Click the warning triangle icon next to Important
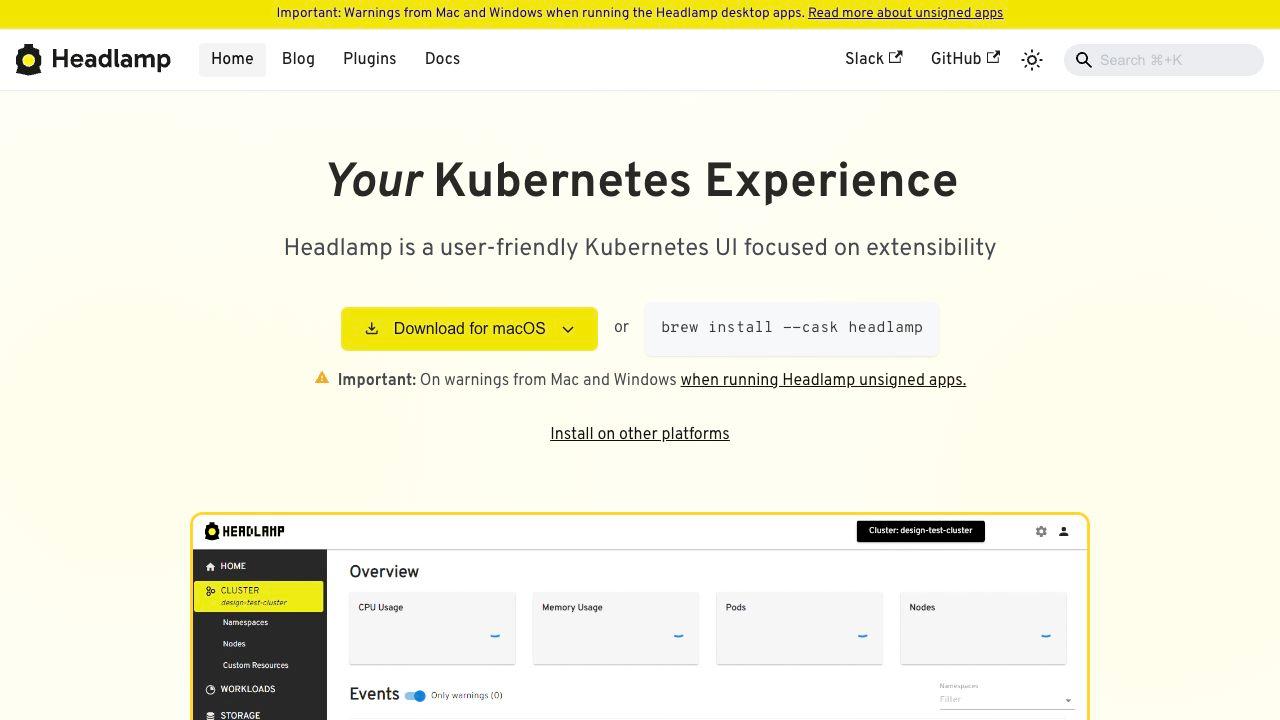This screenshot has width=1280, height=720. coord(322,378)
